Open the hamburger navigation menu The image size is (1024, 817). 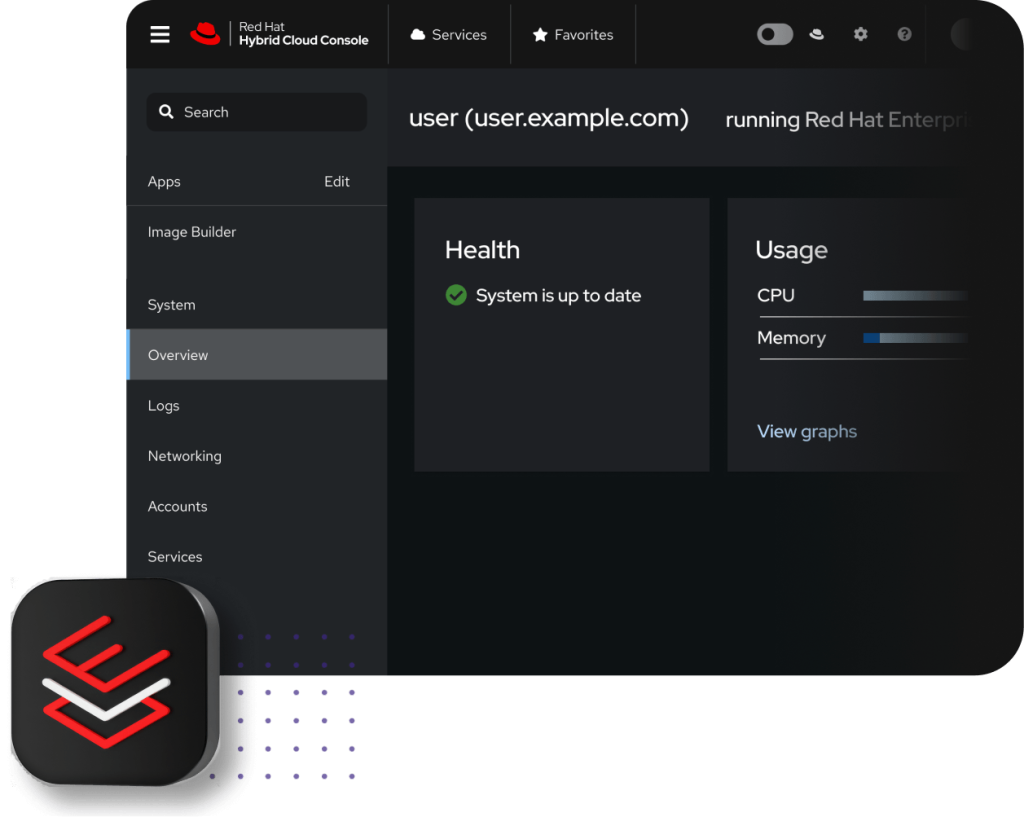pyautogui.click(x=160, y=35)
